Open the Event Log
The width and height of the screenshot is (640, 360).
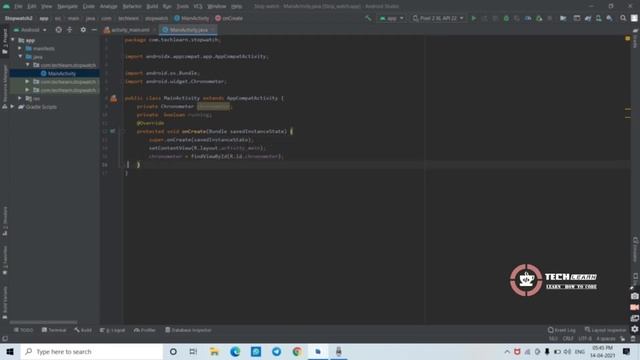(562, 330)
